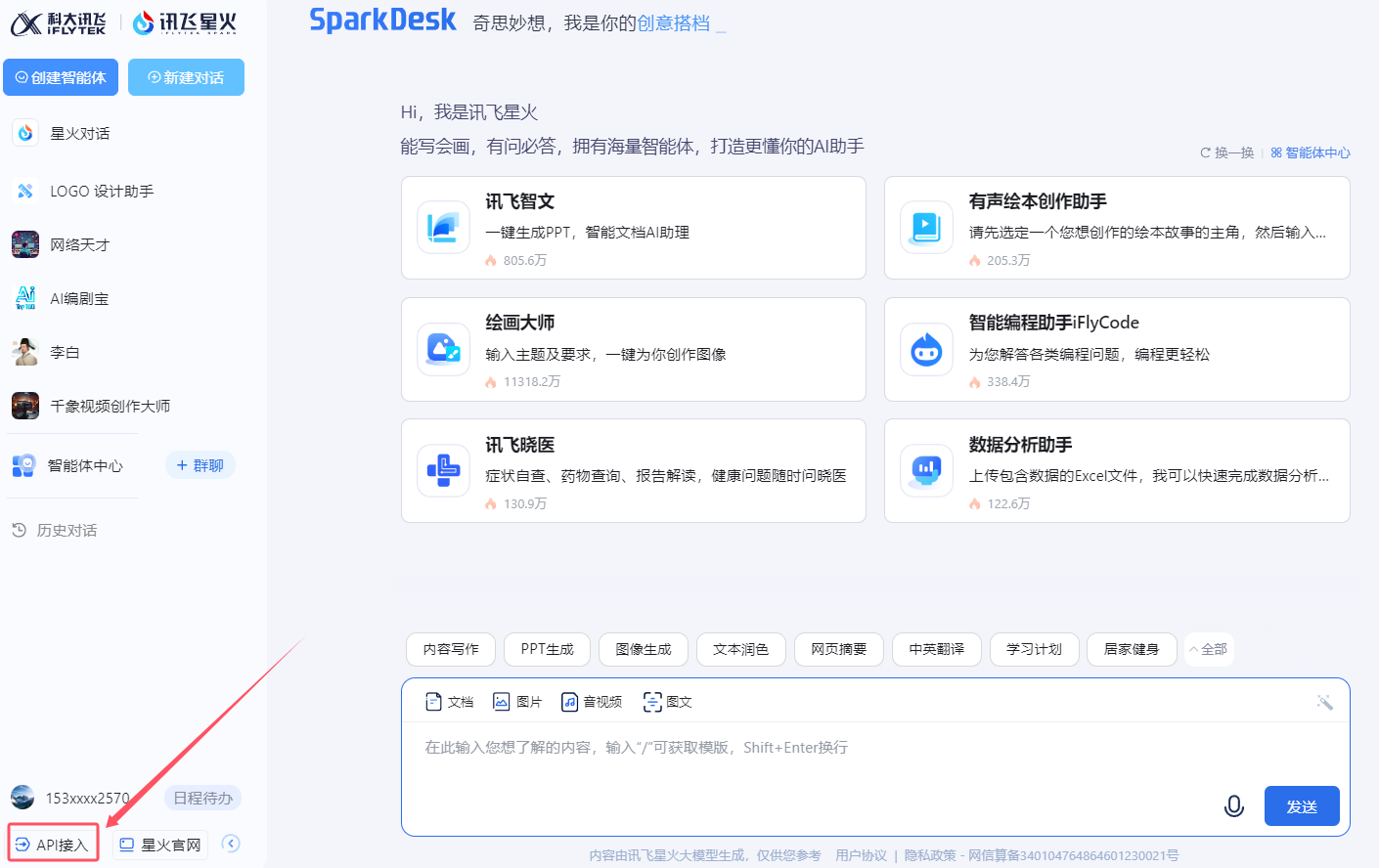Click the 讯飞星火 logo at top left

coord(185,22)
